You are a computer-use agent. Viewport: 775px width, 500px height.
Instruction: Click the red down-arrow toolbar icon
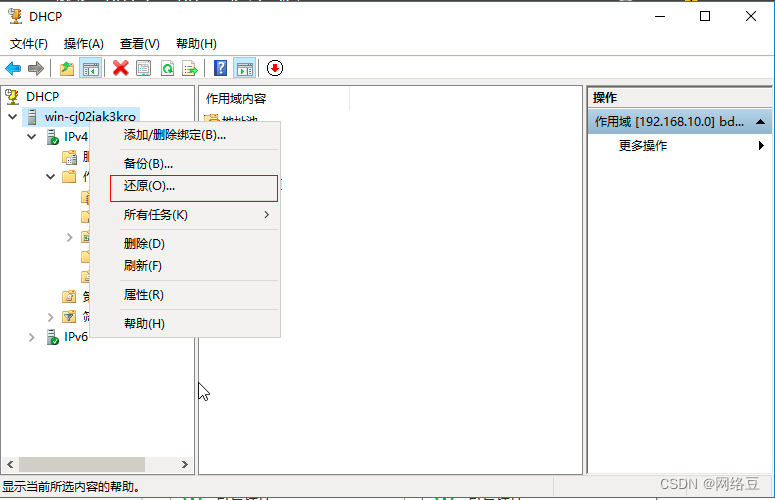click(x=275, y=68)
